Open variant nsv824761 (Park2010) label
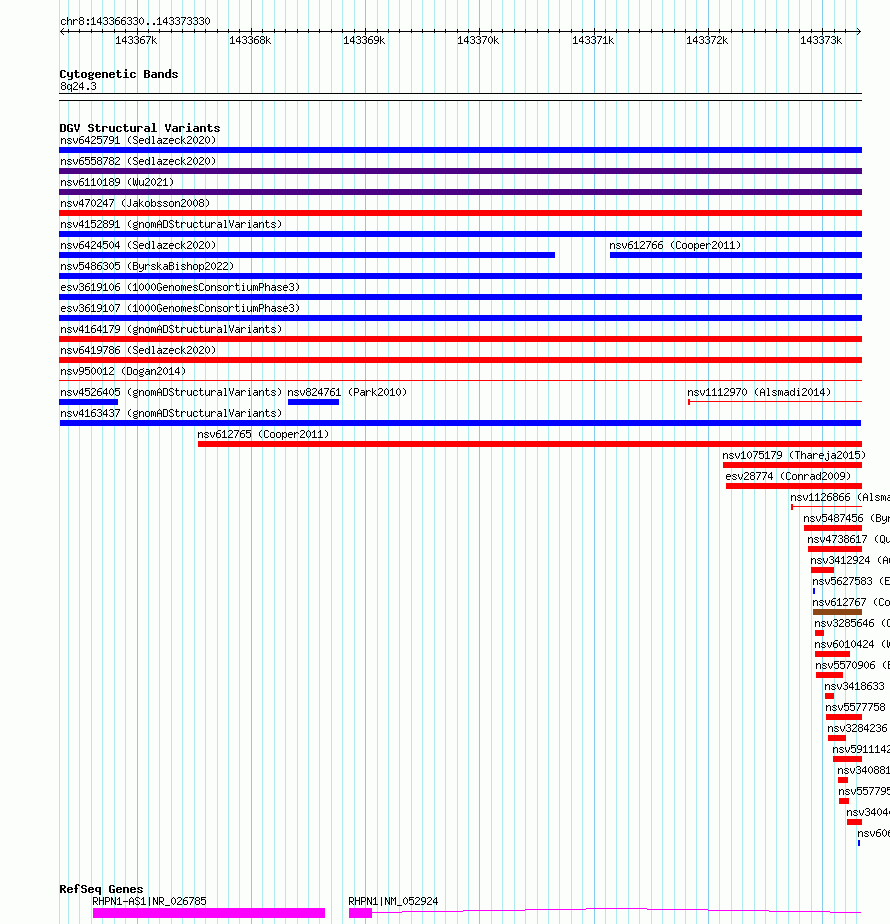890x924 pixels. [x=347, y=392]
